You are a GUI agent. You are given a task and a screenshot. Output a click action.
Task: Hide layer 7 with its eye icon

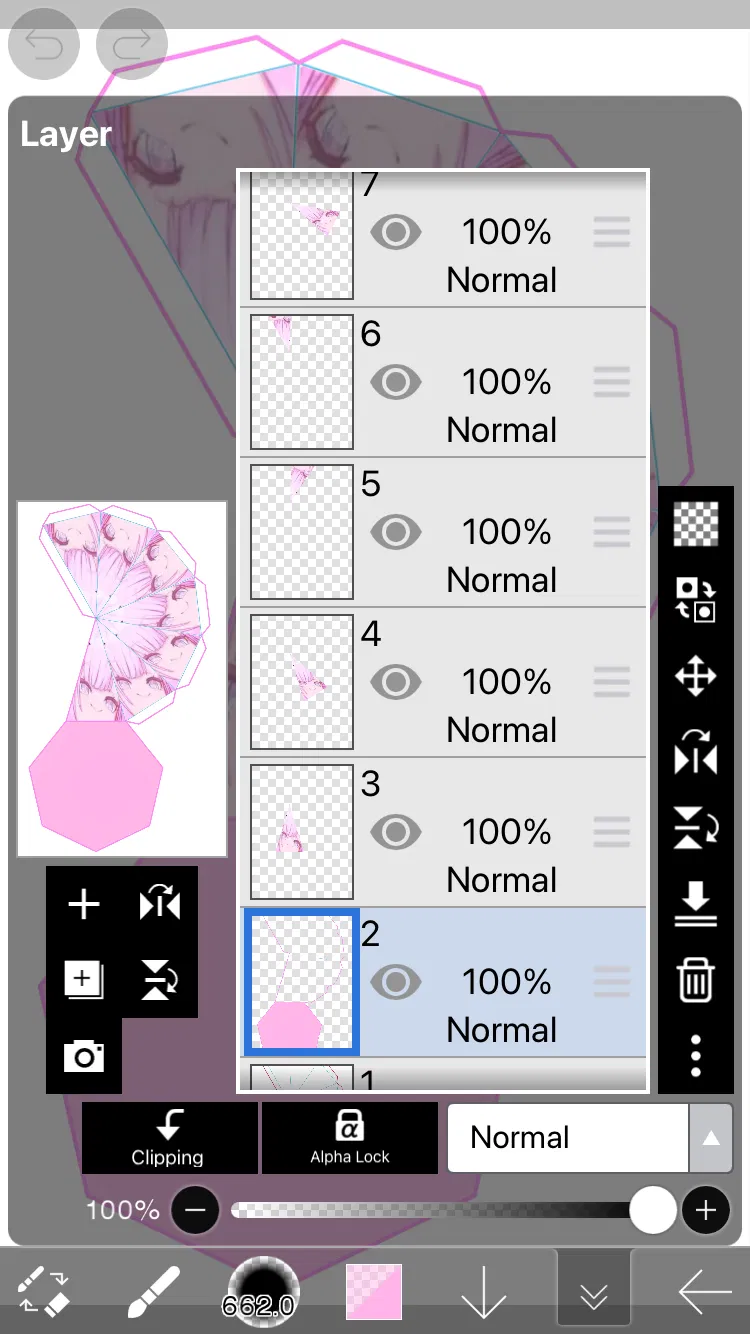pos(396,233)
